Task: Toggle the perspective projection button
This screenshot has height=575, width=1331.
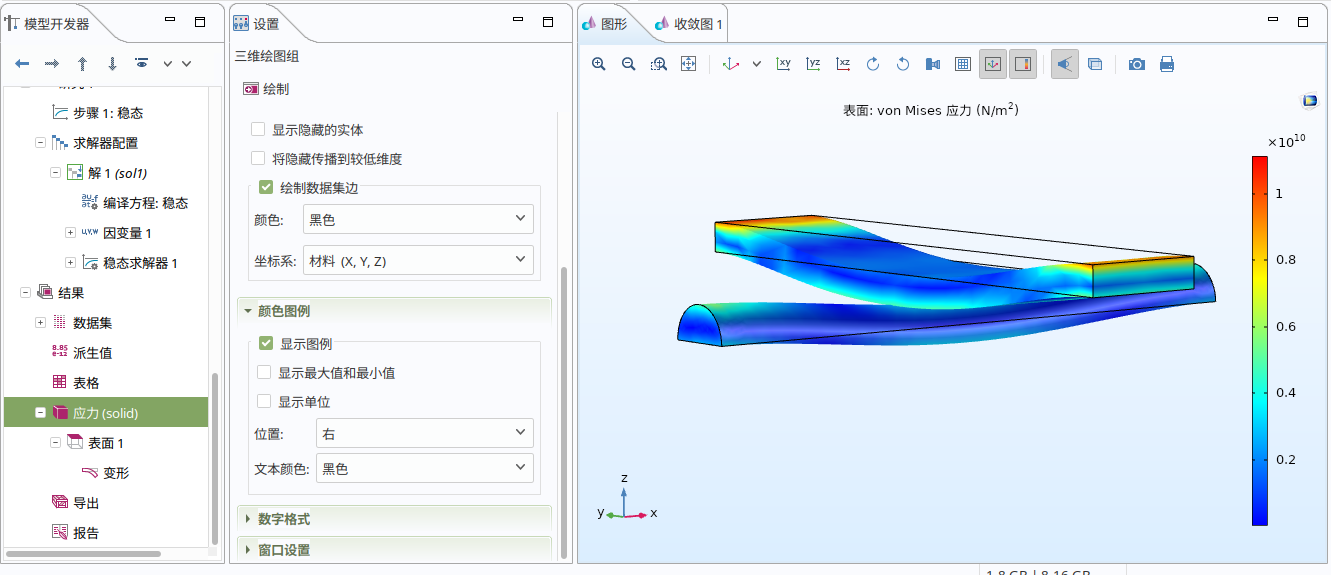Action: point(1065,64)
